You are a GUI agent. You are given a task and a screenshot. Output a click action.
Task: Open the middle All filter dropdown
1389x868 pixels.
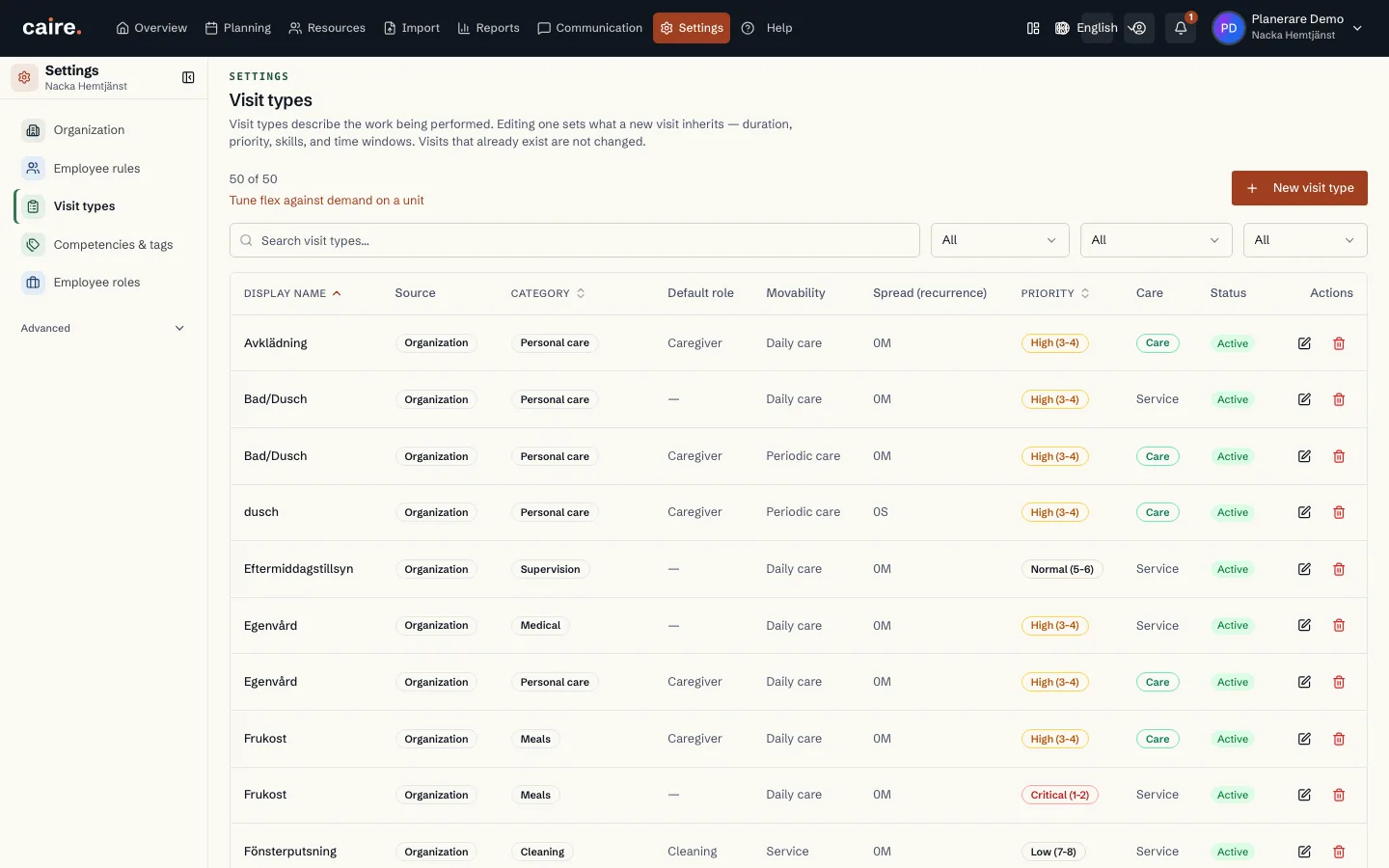pos(1156,240)
